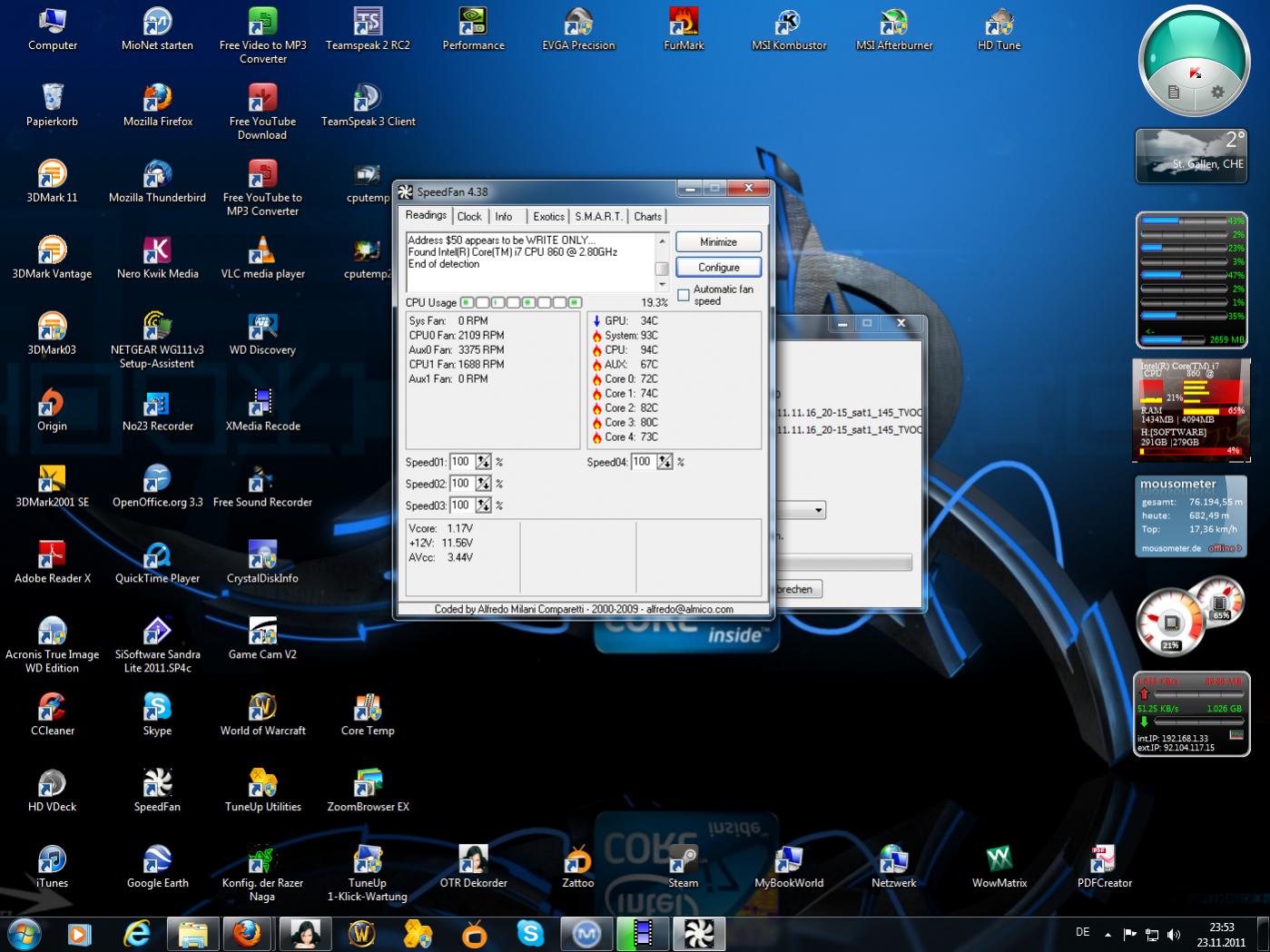Adjust the Speed04 spinner control
The width and height of the screenshot is (1270, 952).
pyautogui.click(x=665, y=462)
